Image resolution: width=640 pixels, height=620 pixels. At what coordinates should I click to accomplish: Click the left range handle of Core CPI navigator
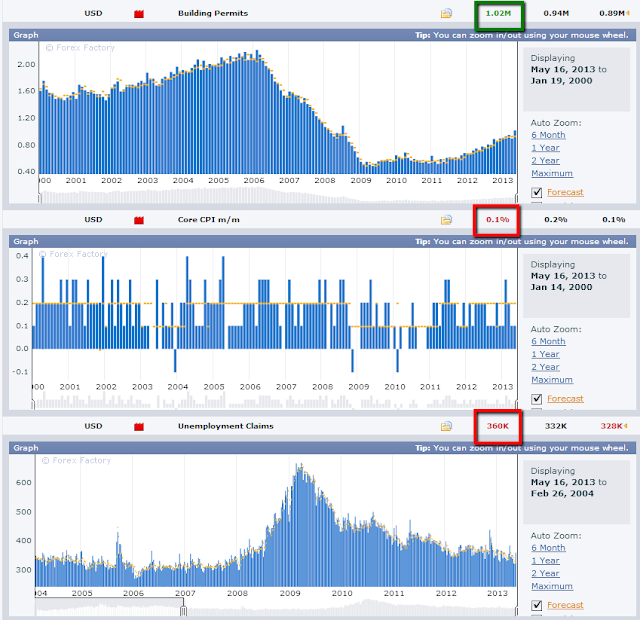tap(33, 404)
